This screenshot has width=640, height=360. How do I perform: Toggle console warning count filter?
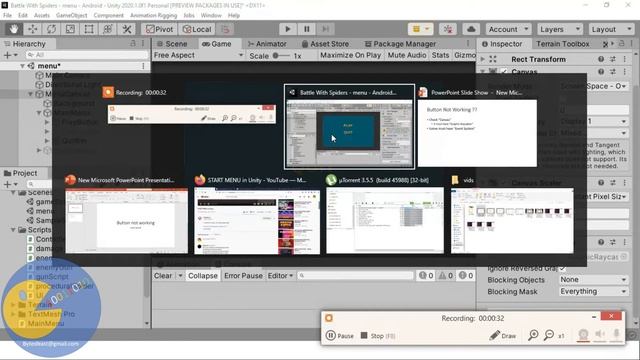click(x=446, y=276)
